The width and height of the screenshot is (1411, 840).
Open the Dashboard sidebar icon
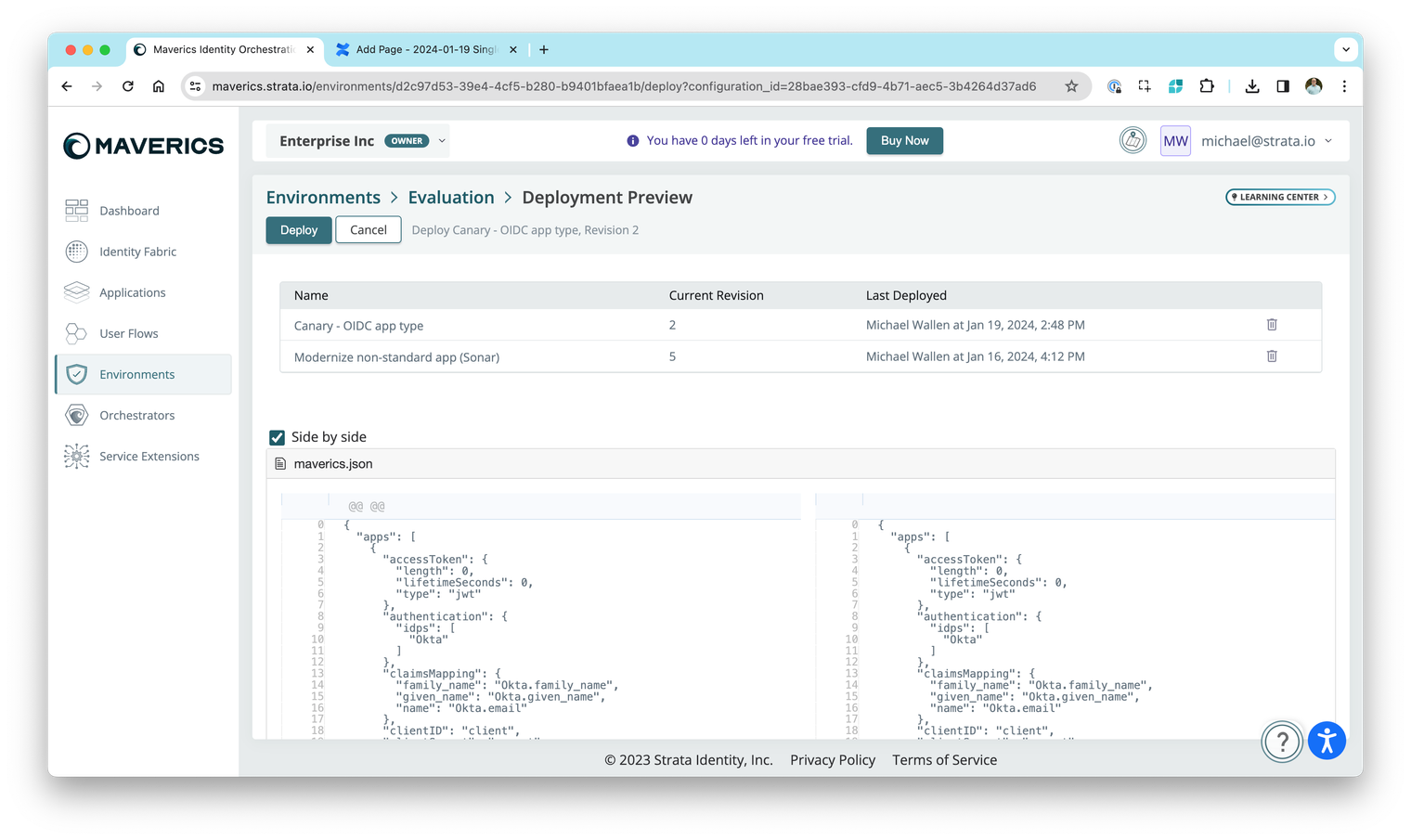(77, 211)
